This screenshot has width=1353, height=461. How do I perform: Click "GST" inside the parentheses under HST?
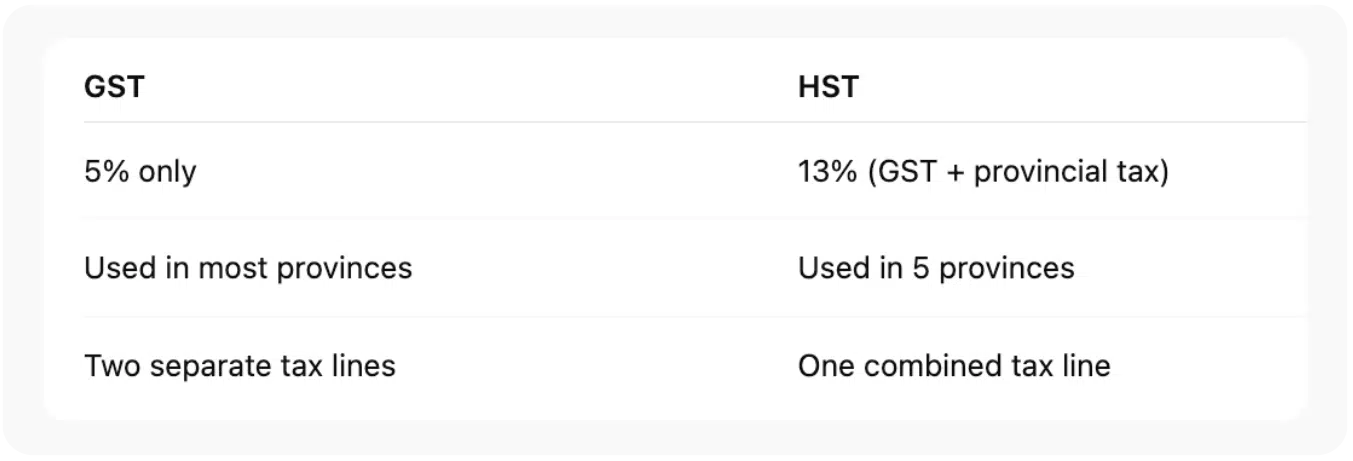coord(907,172)
